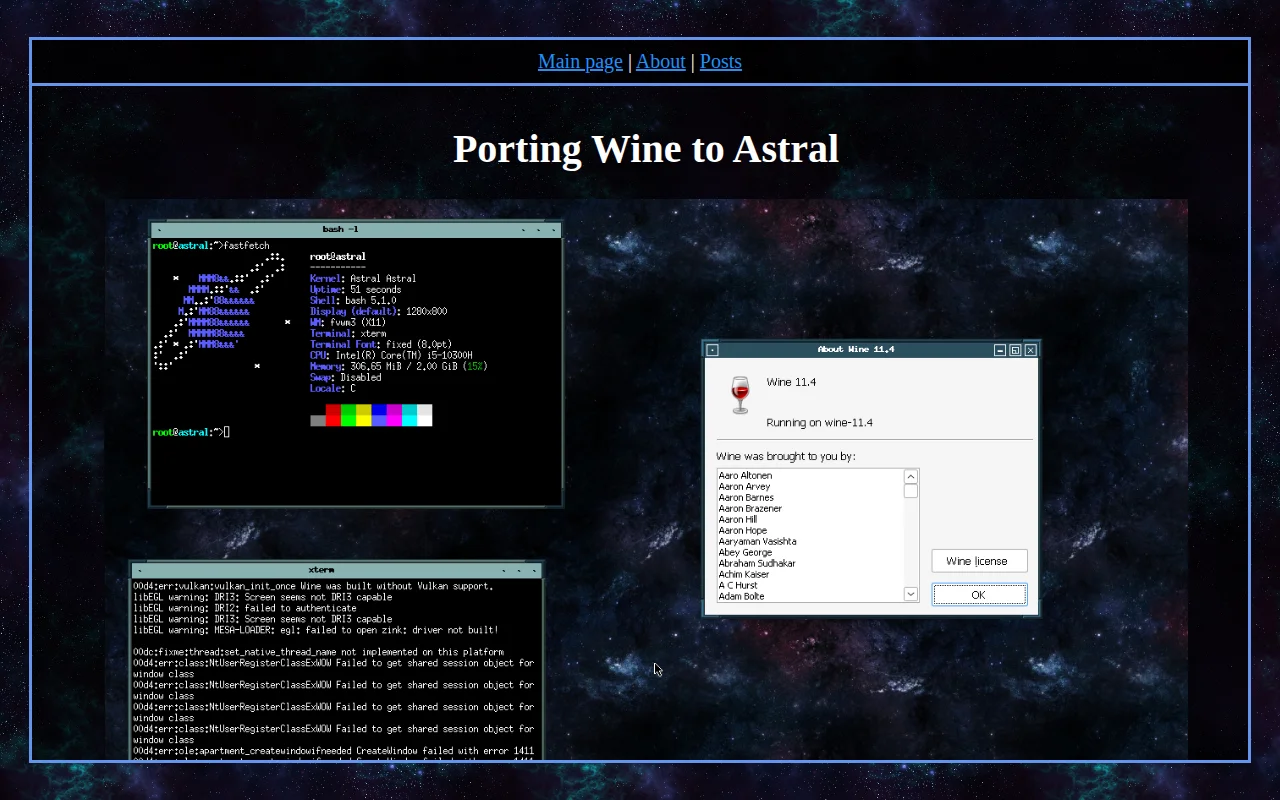Select A C Hurst in contributors list
The image size is (1280, 800).
[x=738, y=586]
